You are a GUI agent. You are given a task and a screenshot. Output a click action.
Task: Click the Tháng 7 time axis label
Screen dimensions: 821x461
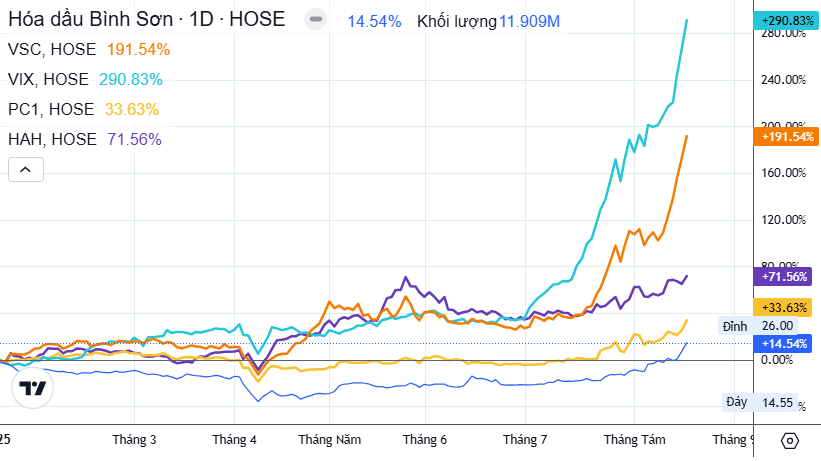(x=525, y=440)
